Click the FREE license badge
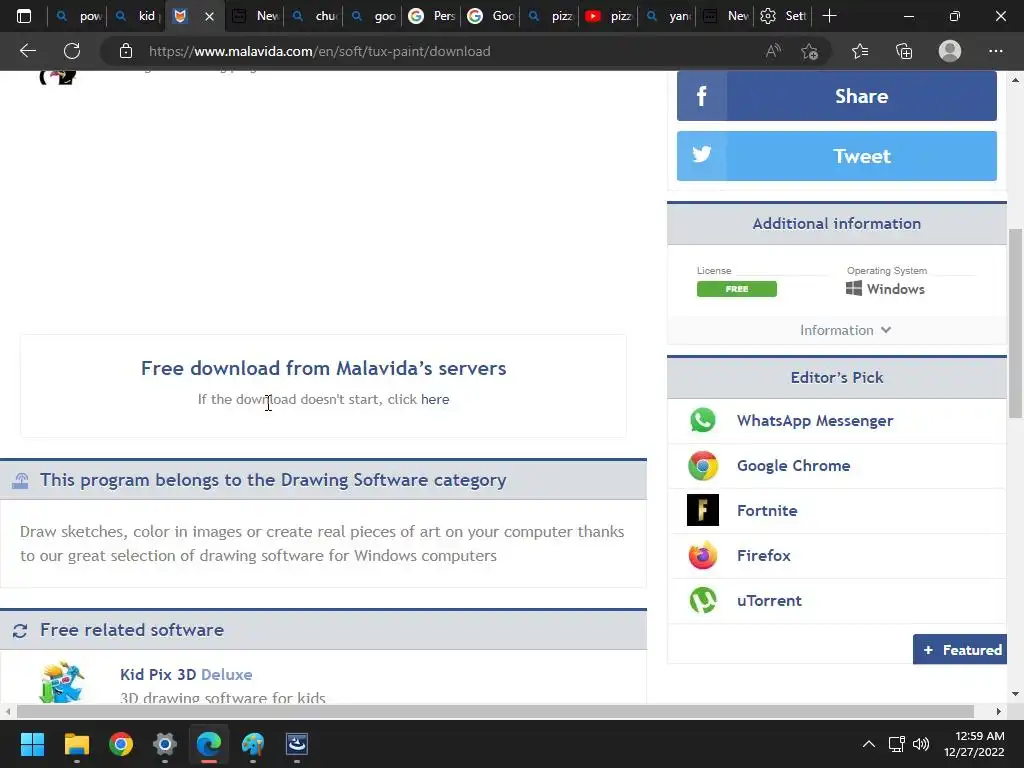 (x=737, y=289)
